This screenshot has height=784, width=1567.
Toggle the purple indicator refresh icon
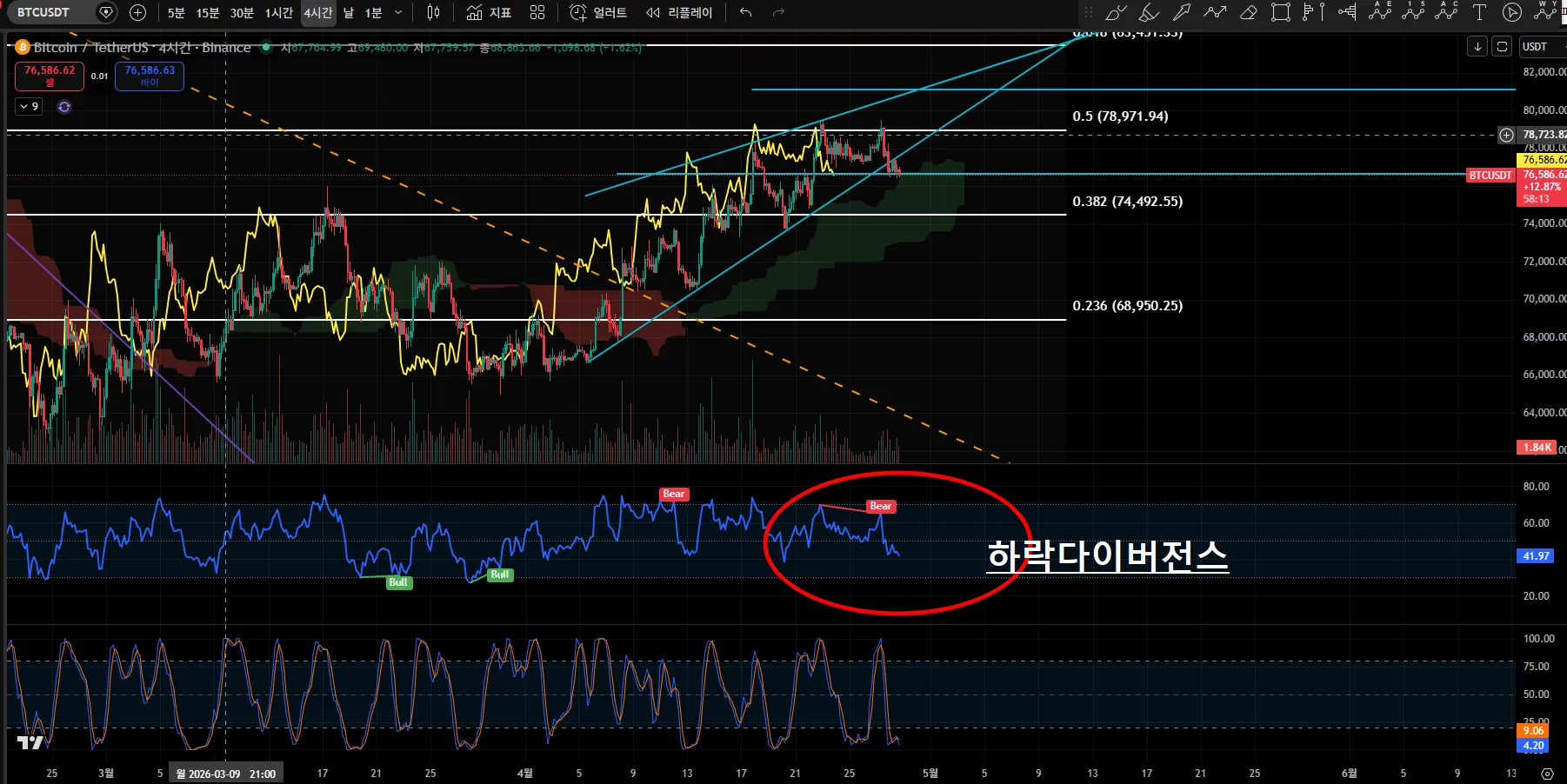click(64, 107)
